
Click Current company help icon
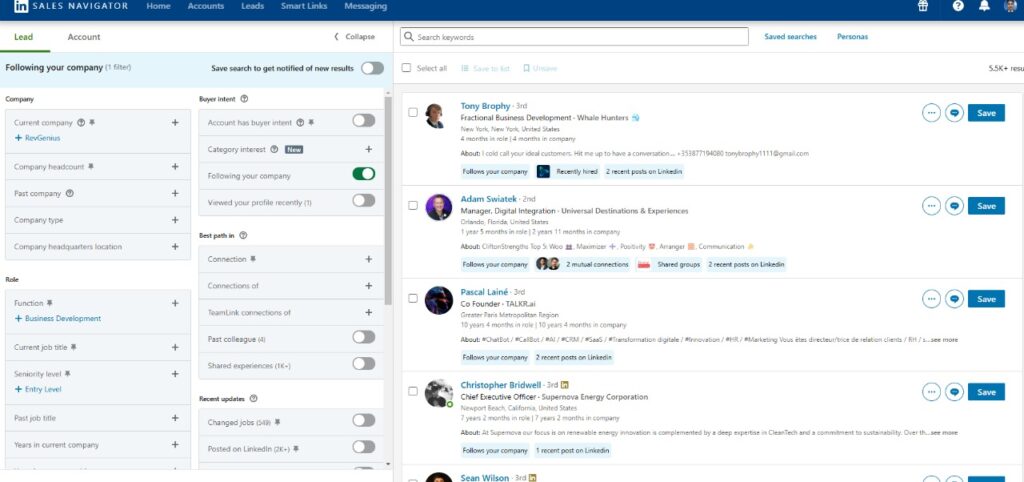(x=81, y=123)
